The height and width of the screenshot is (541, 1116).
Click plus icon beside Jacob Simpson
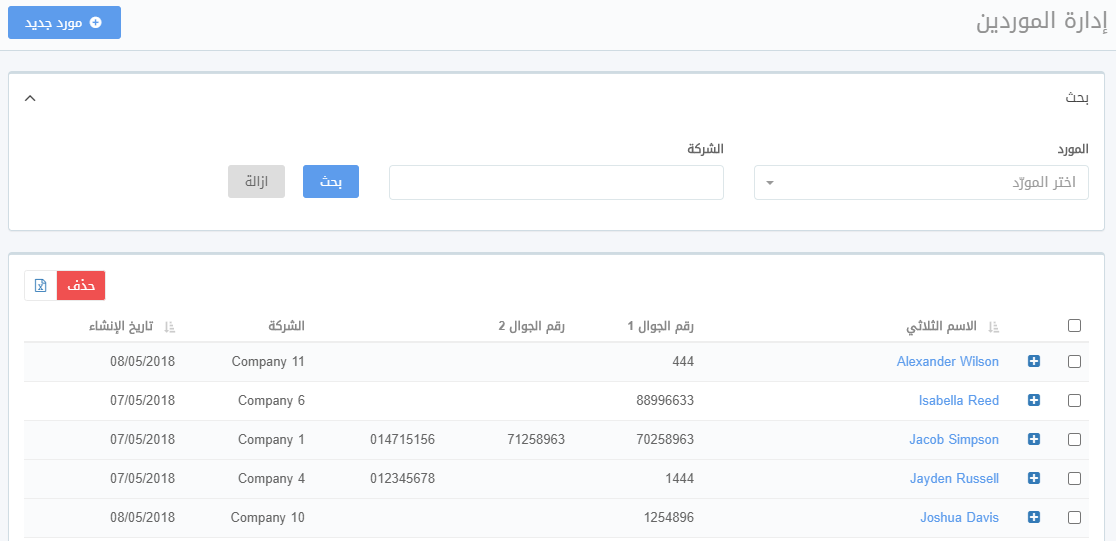coord(1034,440)
